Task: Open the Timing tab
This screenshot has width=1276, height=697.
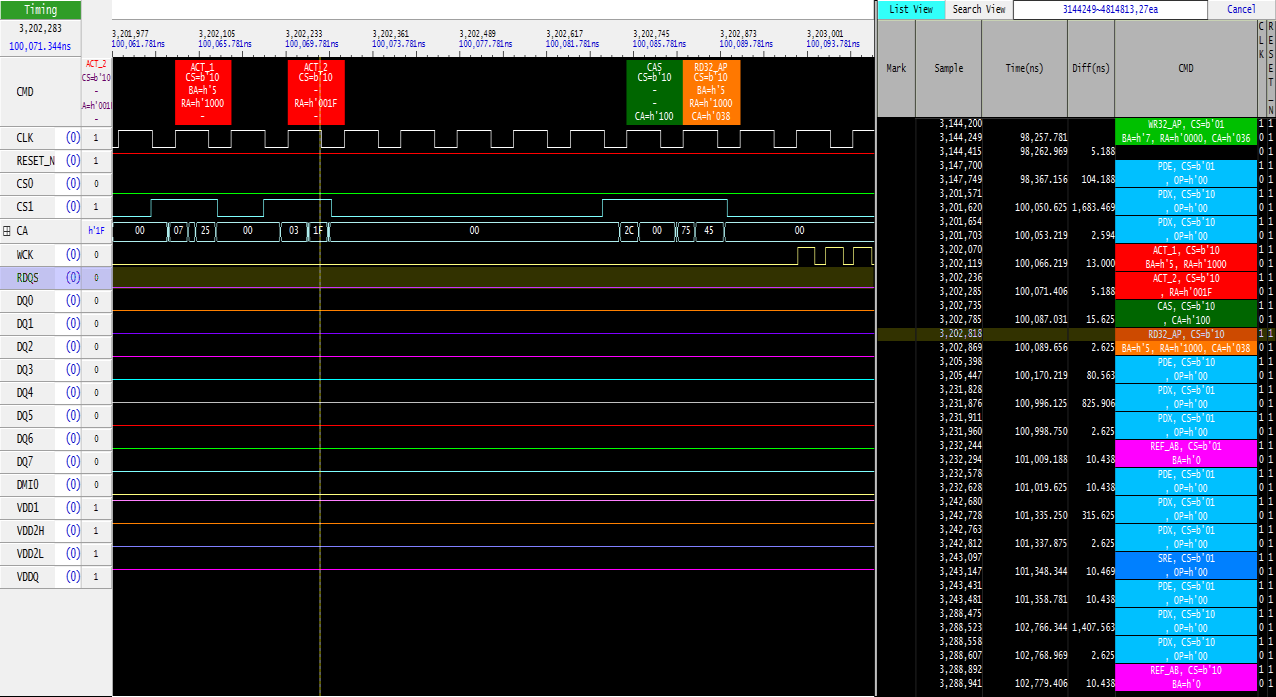Action: pos(41,9)
